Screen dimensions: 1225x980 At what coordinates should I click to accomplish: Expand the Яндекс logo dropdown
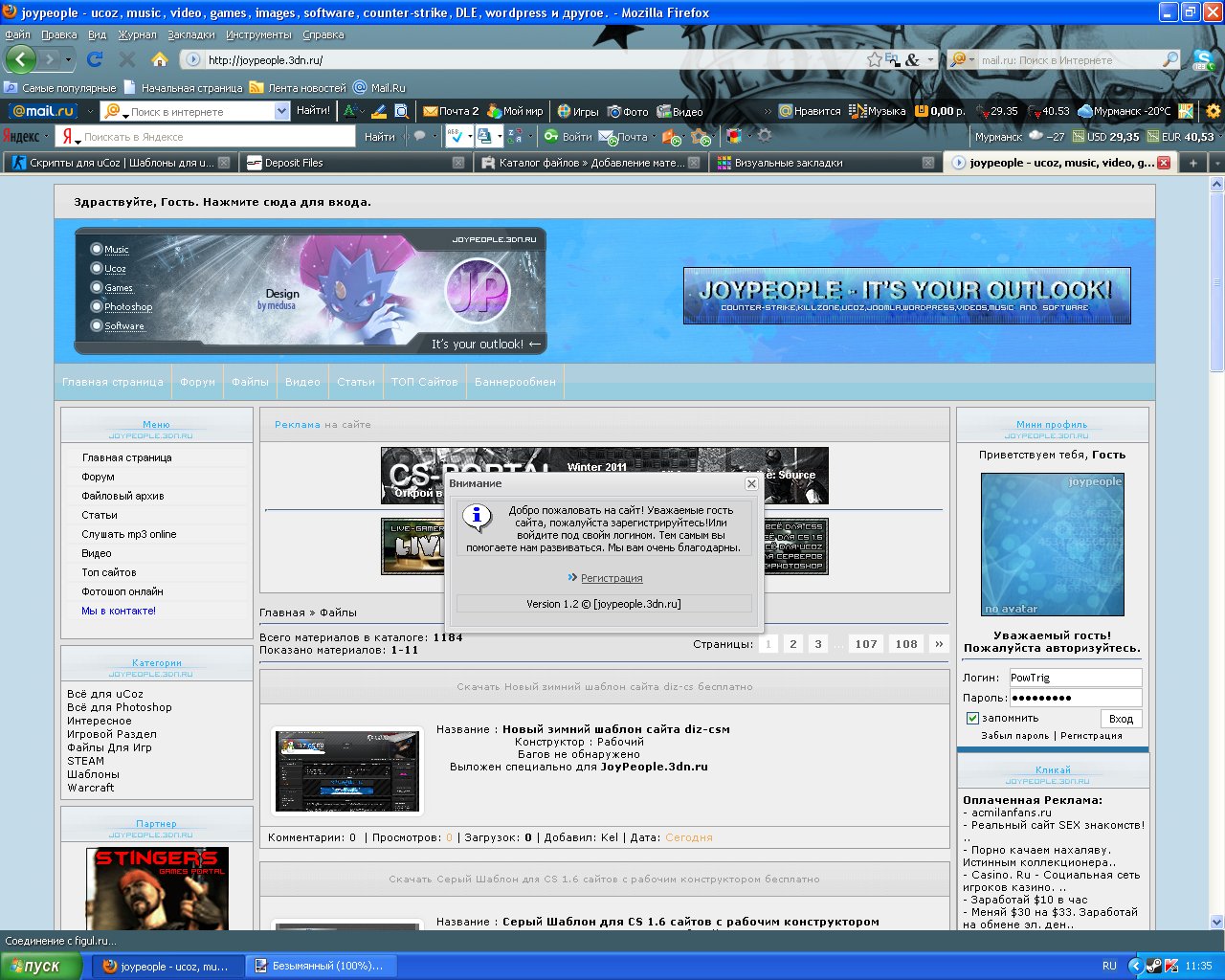point(46,137)
